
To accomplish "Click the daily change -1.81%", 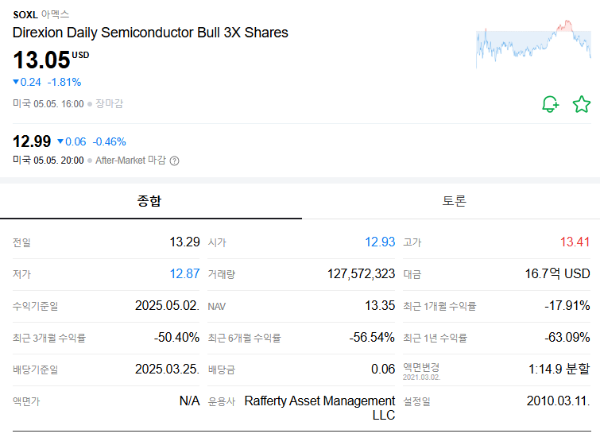I will point(64,82).
